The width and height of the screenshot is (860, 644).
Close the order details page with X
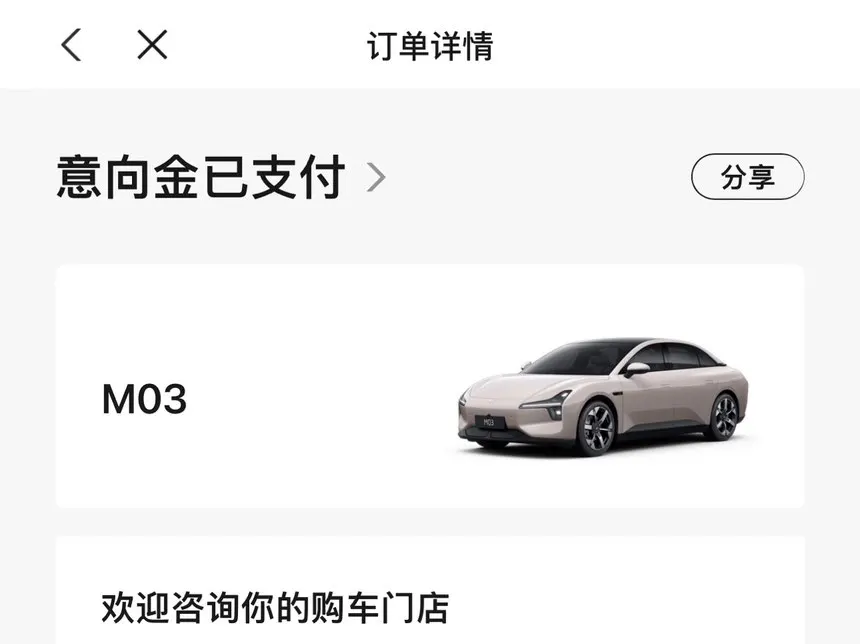[x=152, y=44]
